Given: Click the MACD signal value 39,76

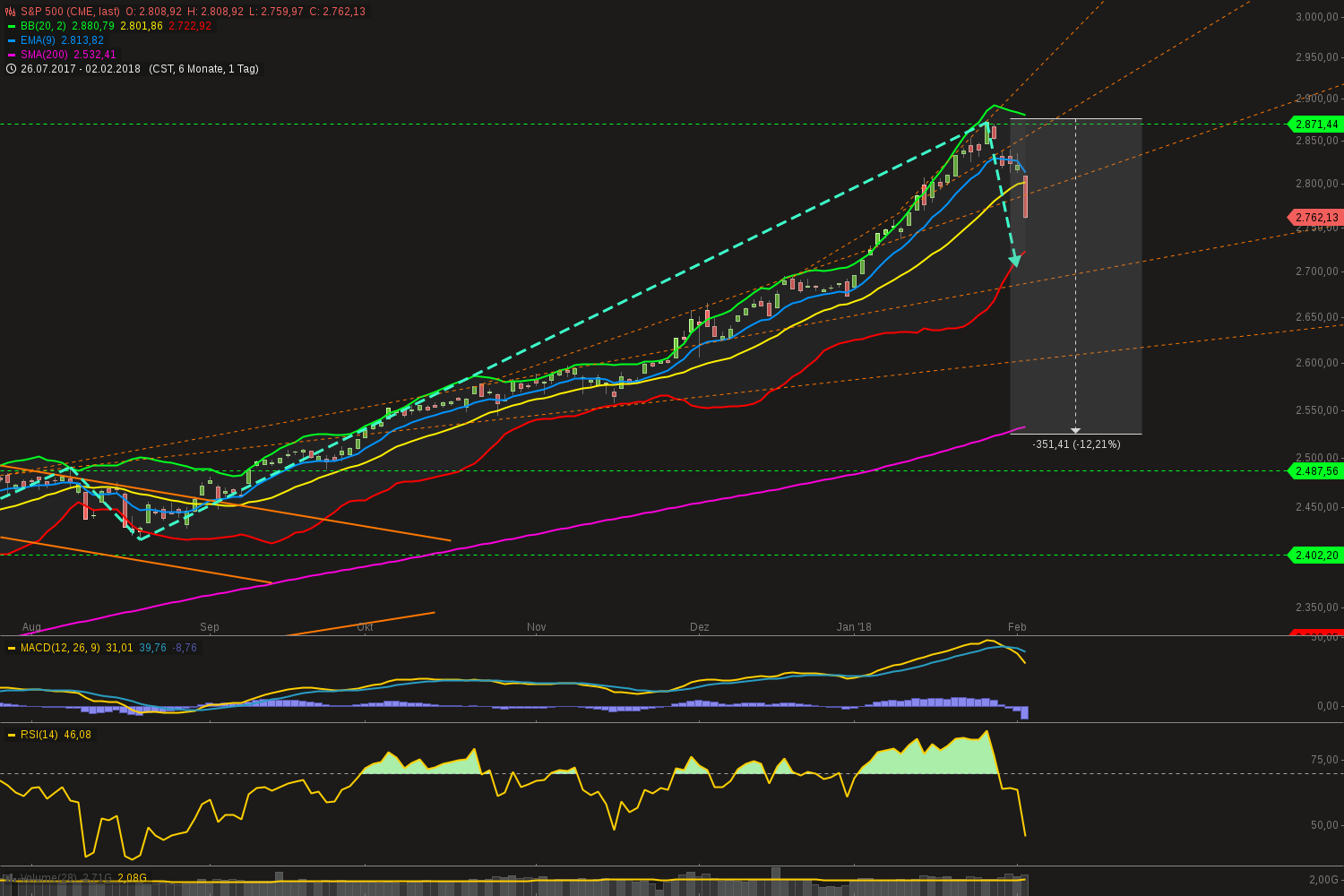Looking at the screenshot, I should pos(153,648).
